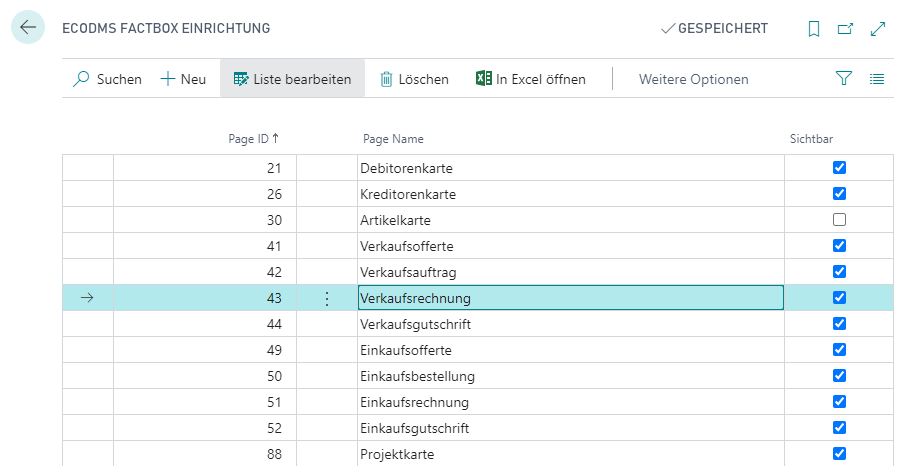Uncheck Sichtbar for Einkaufsrechnung
The height and width of the screenshot is (466, 921).
(x=839, y=401)
